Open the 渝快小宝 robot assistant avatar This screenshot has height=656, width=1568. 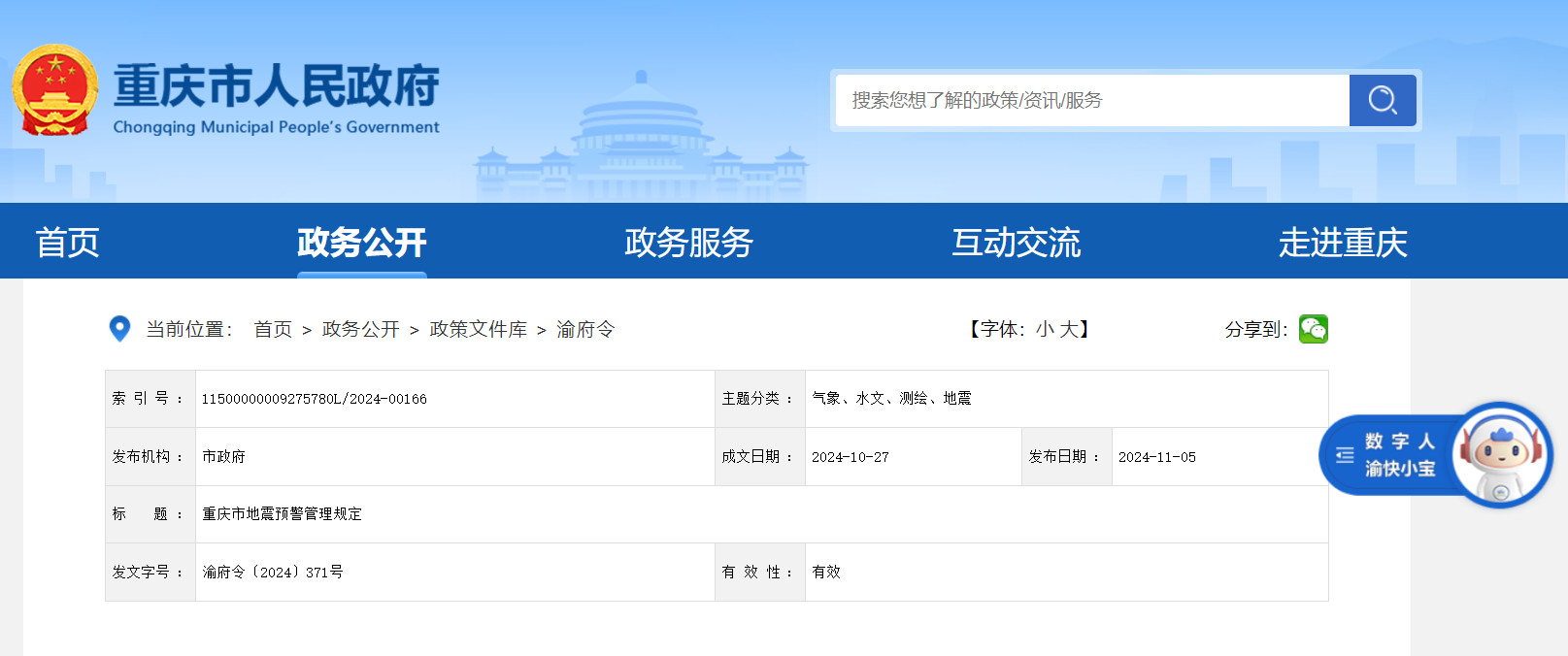[1501, 454]
